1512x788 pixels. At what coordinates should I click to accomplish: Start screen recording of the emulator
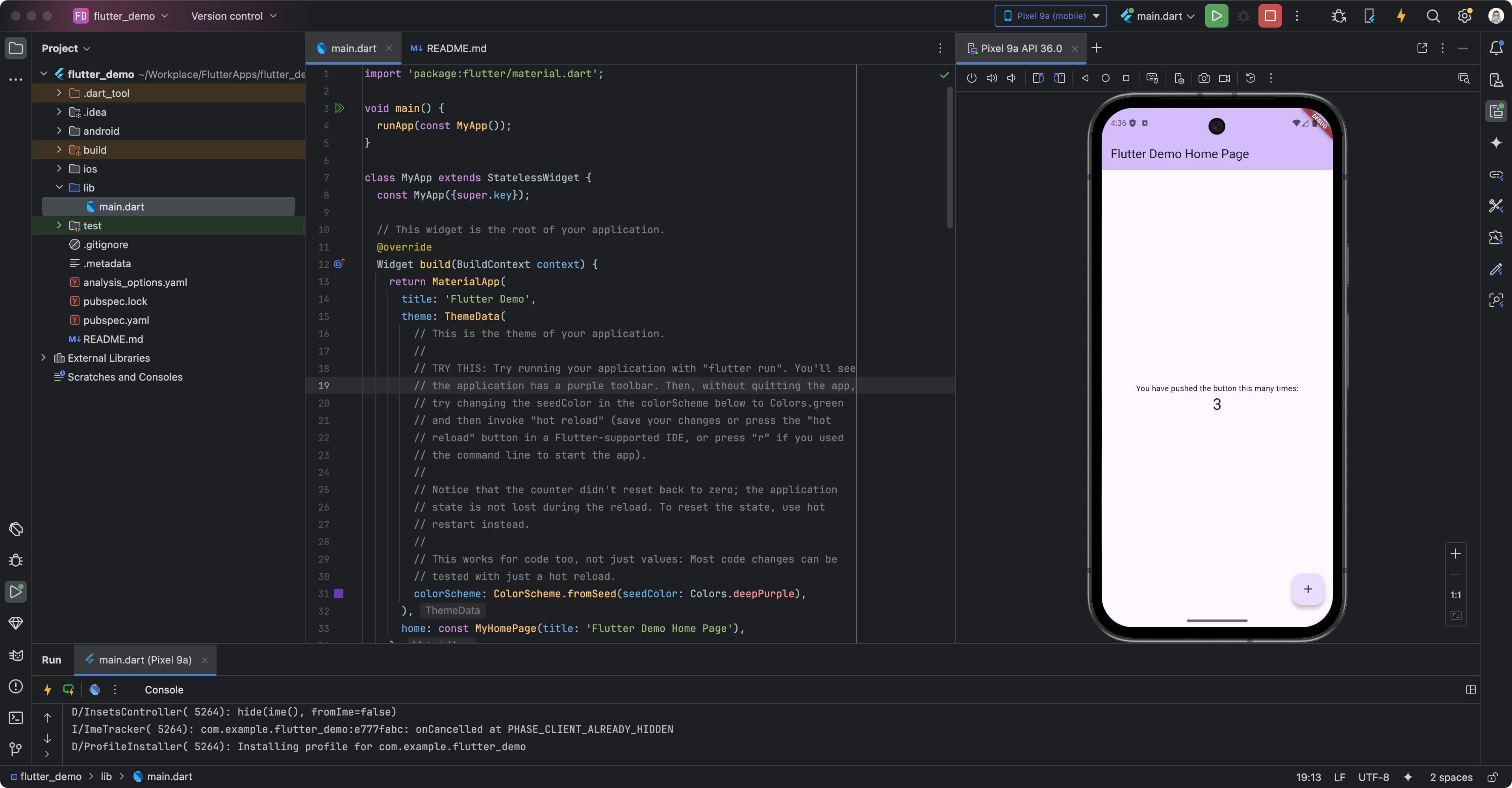1225,78
